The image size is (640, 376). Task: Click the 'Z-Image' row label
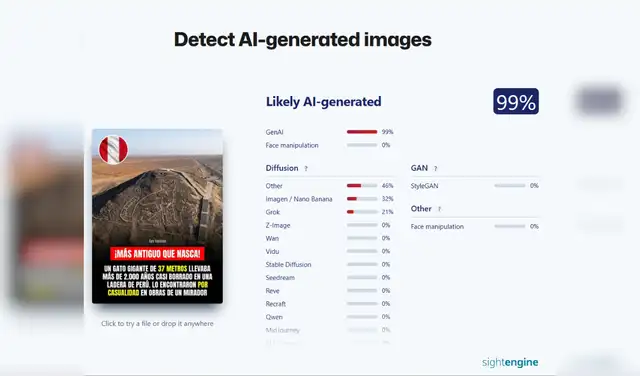[x=278, y=225]
